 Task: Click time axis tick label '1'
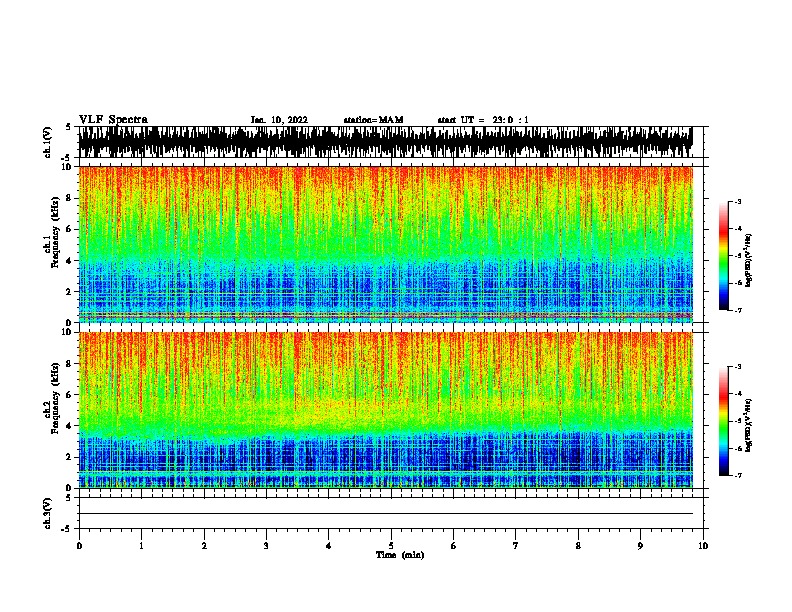(x=141, y=545)
